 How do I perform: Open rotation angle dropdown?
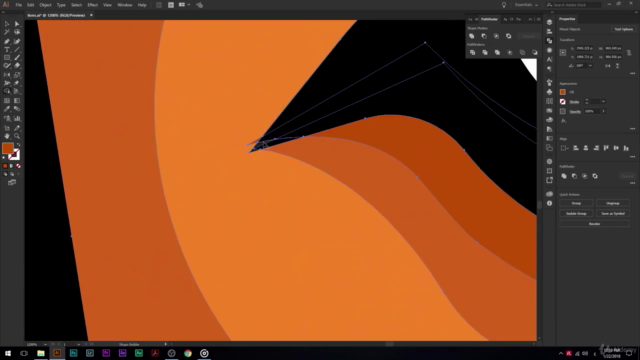click(x=590, y=66)
